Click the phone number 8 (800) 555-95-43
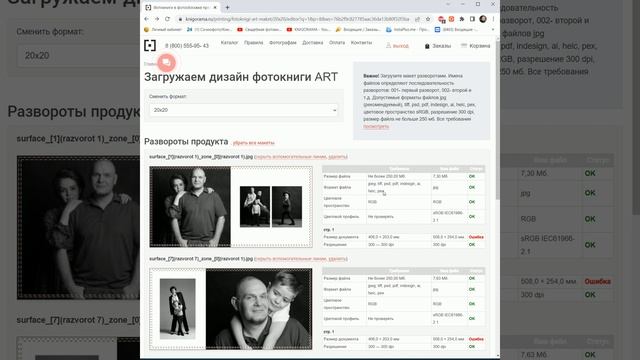The height and width of the screenshot is (360, 640). pyautogui.click(x=187, y=46)
